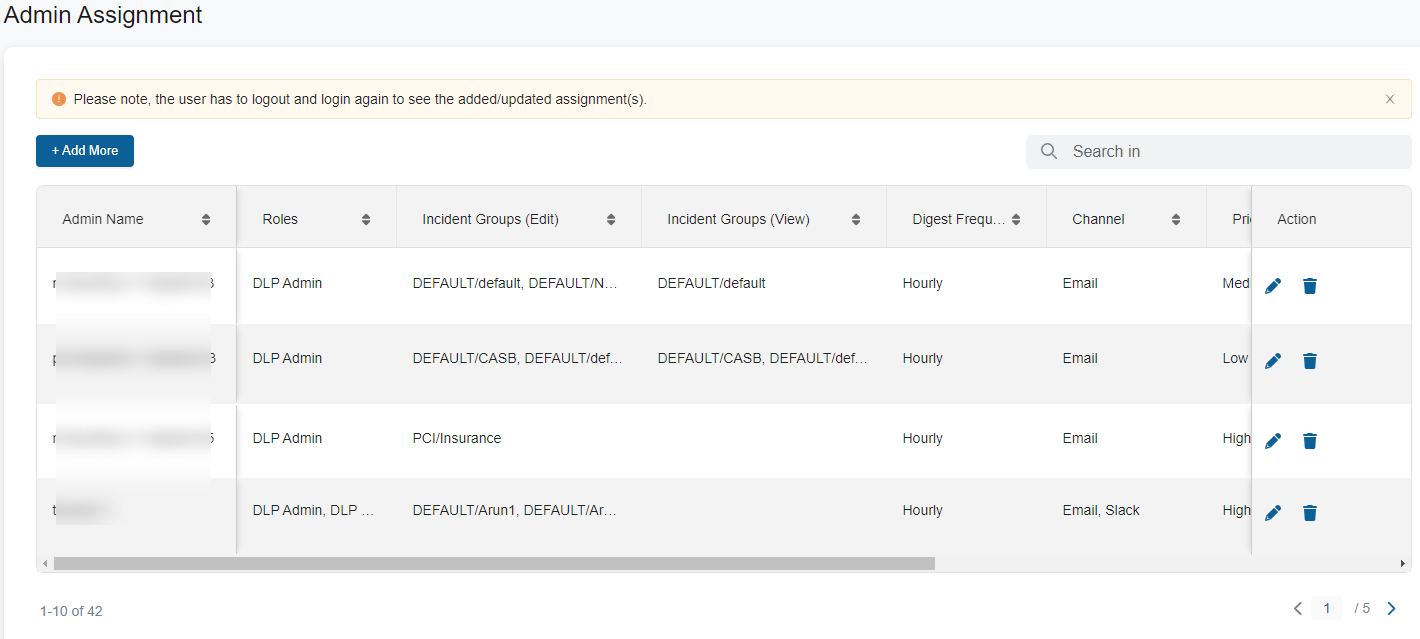Dismiss the logout reminder notification
1420x639 pixels.
pos(1389,98)
